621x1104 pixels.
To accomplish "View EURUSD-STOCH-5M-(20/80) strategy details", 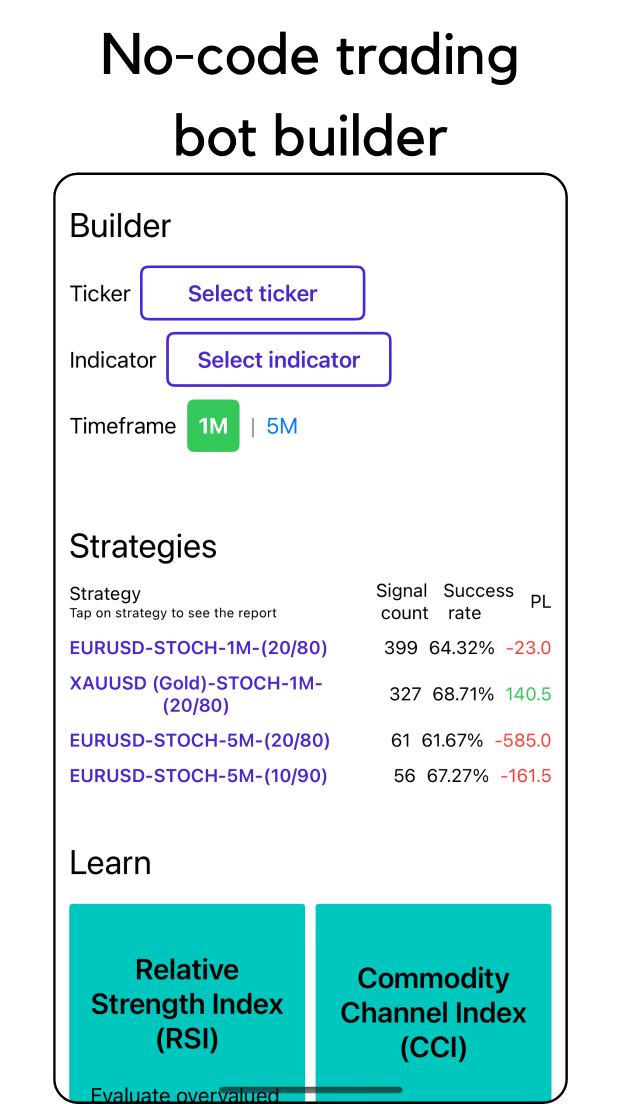I will [x=198, y=740].
